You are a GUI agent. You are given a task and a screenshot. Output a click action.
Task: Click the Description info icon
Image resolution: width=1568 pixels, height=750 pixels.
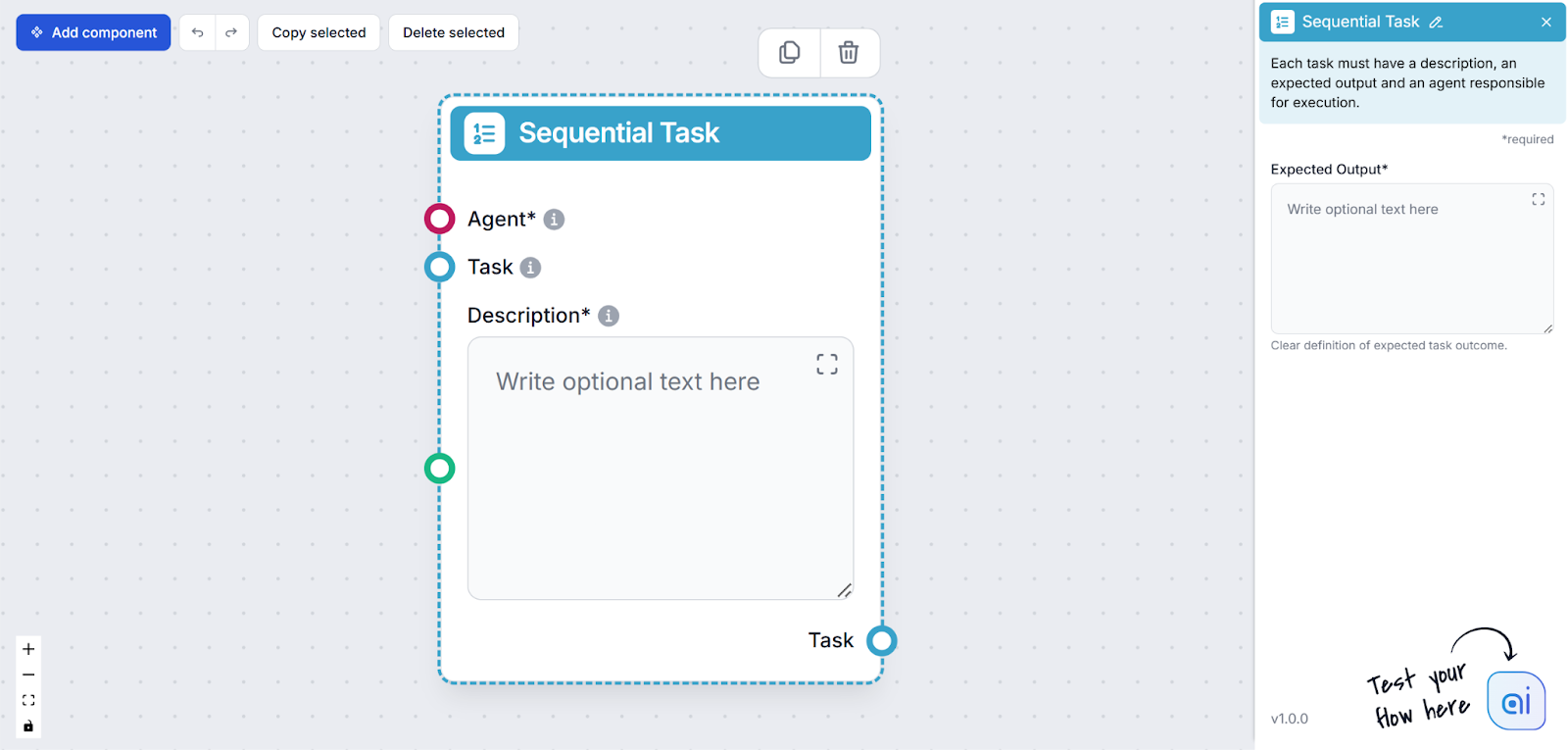coord(609,316)
